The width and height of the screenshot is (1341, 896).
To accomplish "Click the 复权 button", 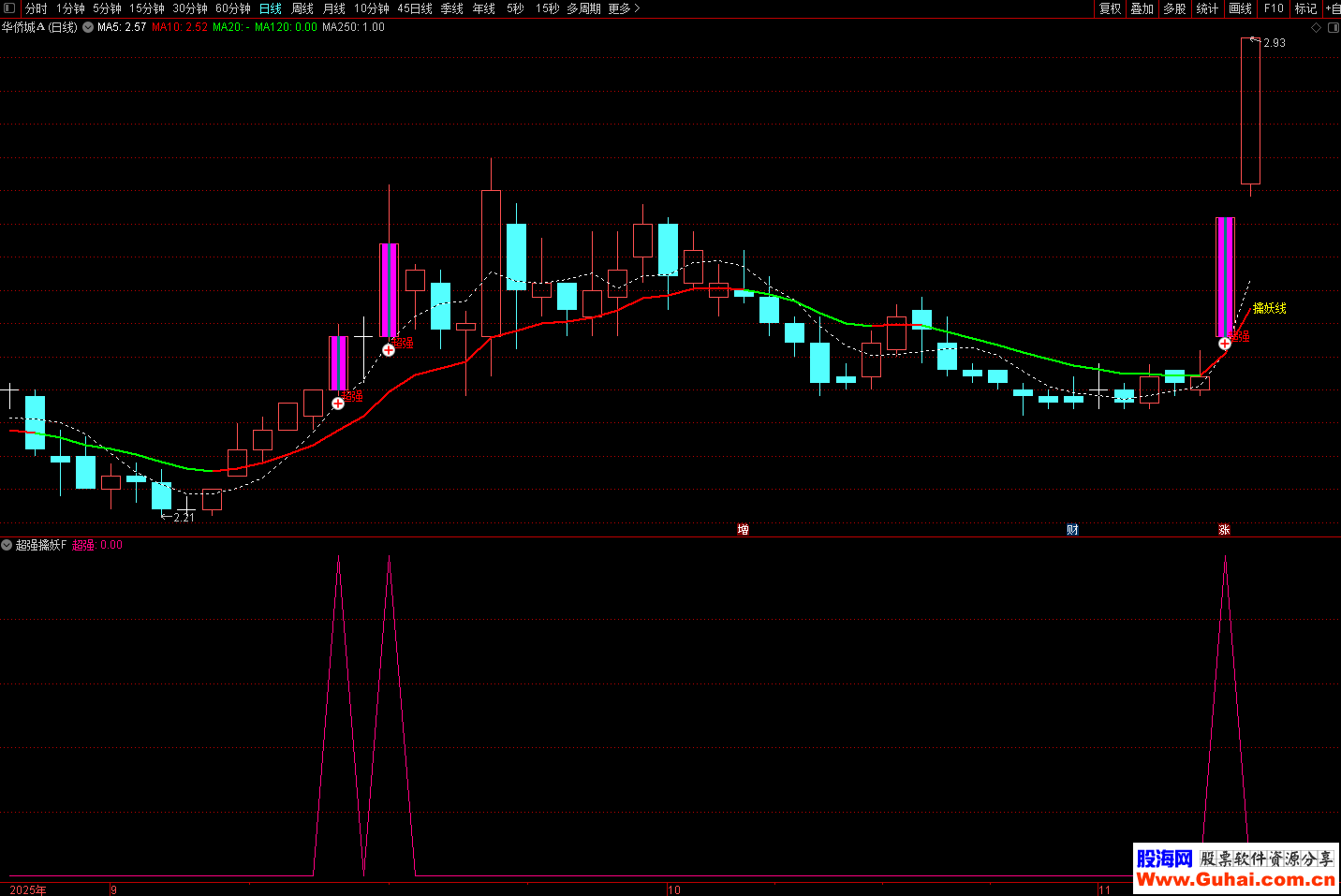I will tap(1111, 8).
